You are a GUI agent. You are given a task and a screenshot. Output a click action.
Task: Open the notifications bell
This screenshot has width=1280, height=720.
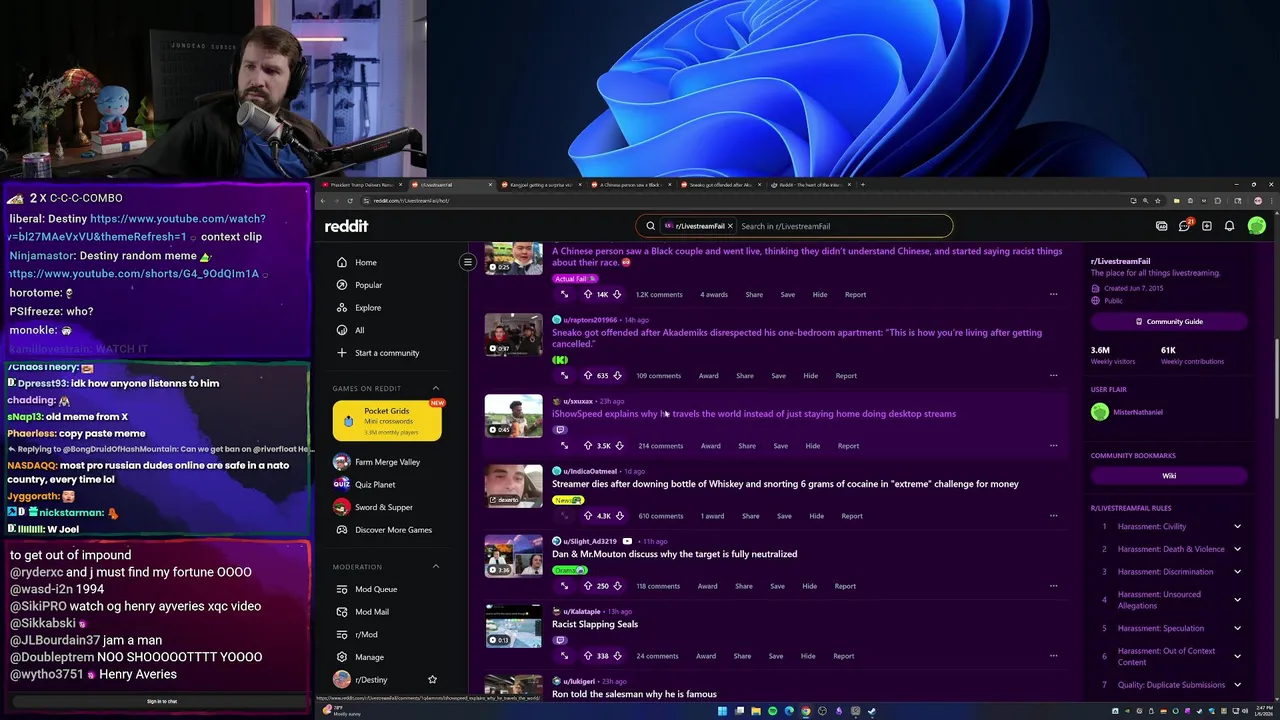(1229, 226)
